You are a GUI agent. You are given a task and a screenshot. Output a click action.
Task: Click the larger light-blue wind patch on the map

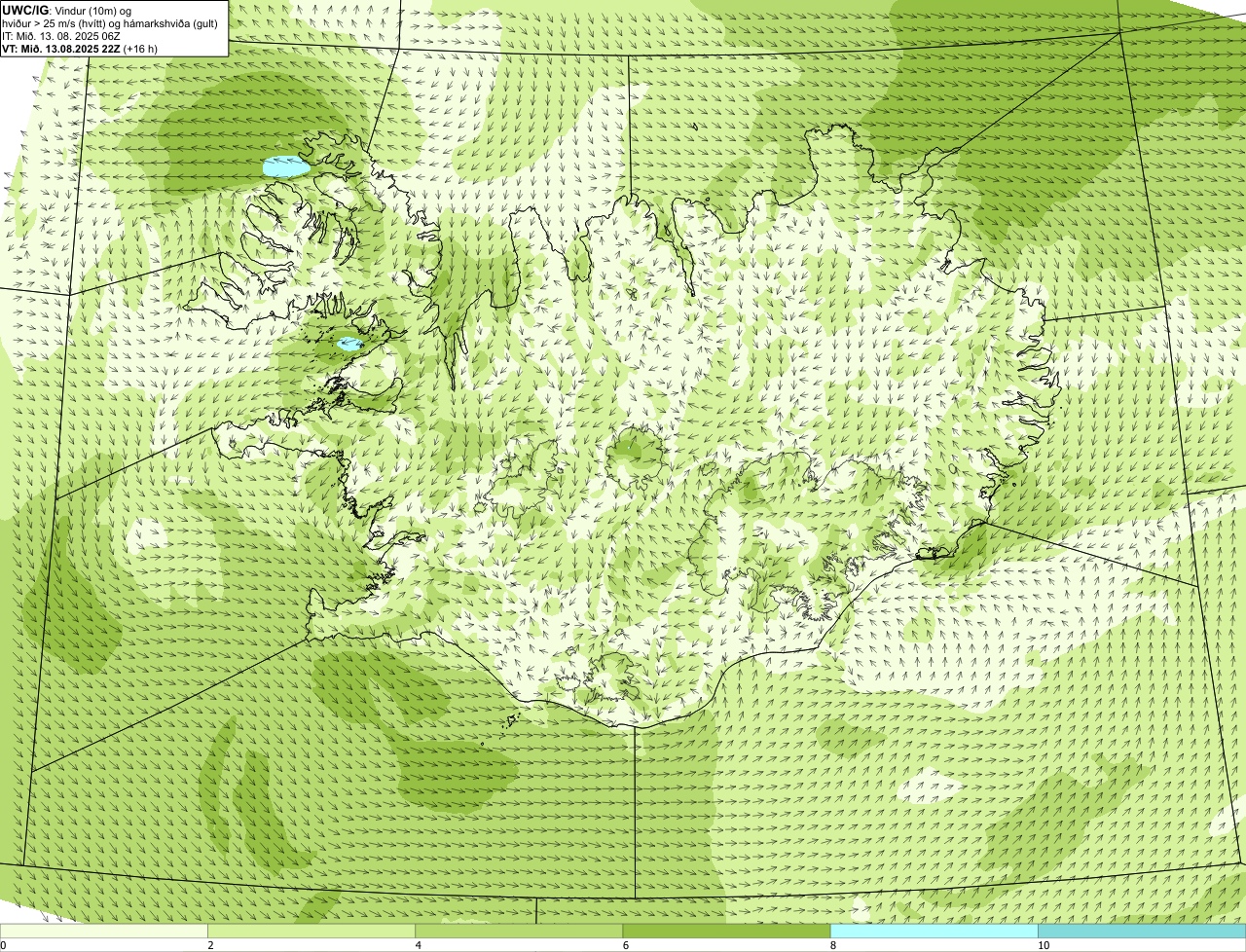[286, 167]
